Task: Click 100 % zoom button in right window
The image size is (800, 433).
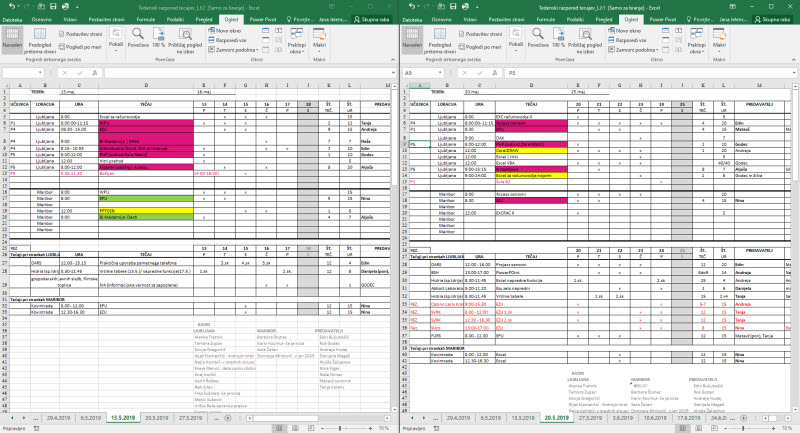Action: 559,38
